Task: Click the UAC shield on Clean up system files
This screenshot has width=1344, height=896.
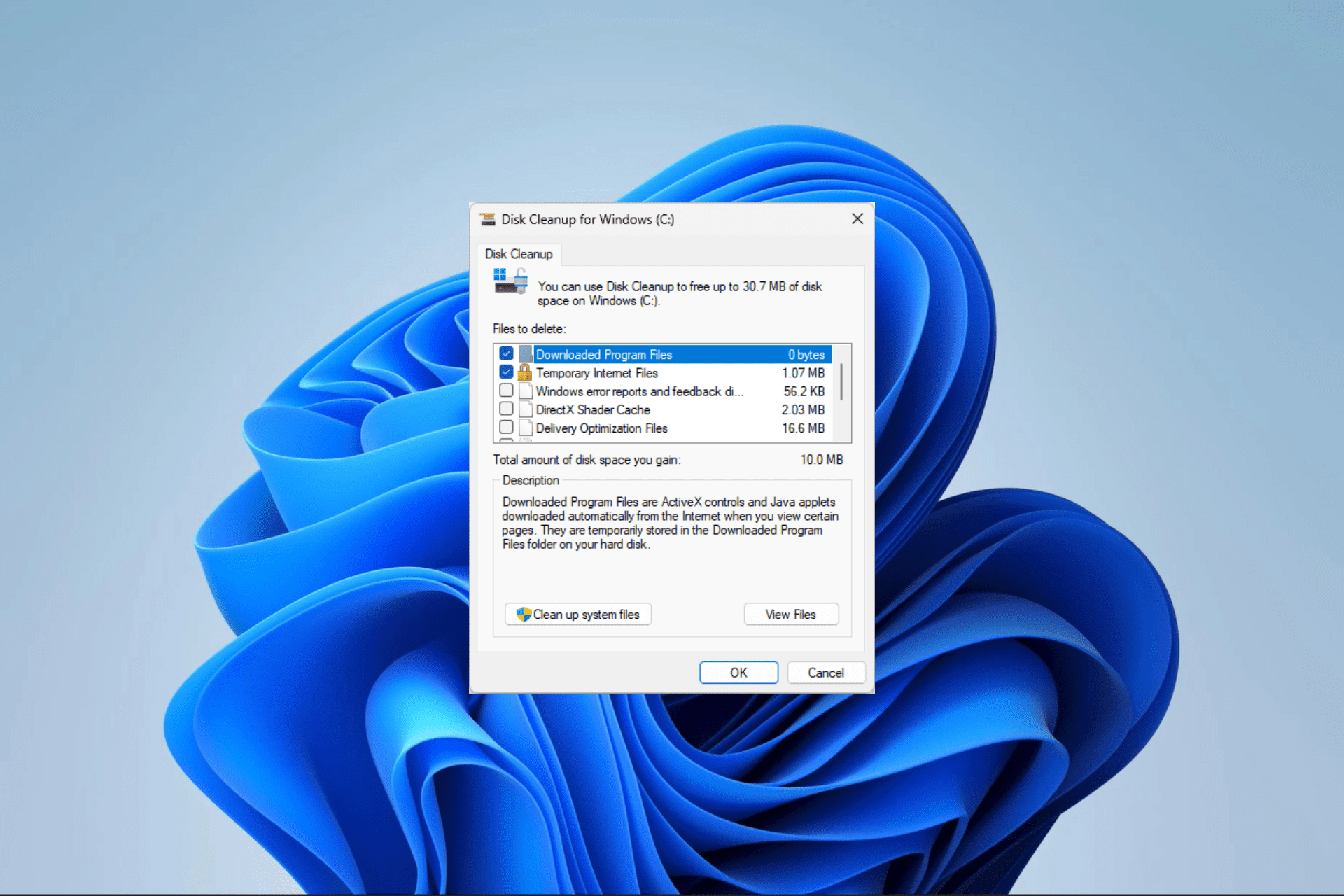Action: (x=522, y=614)
